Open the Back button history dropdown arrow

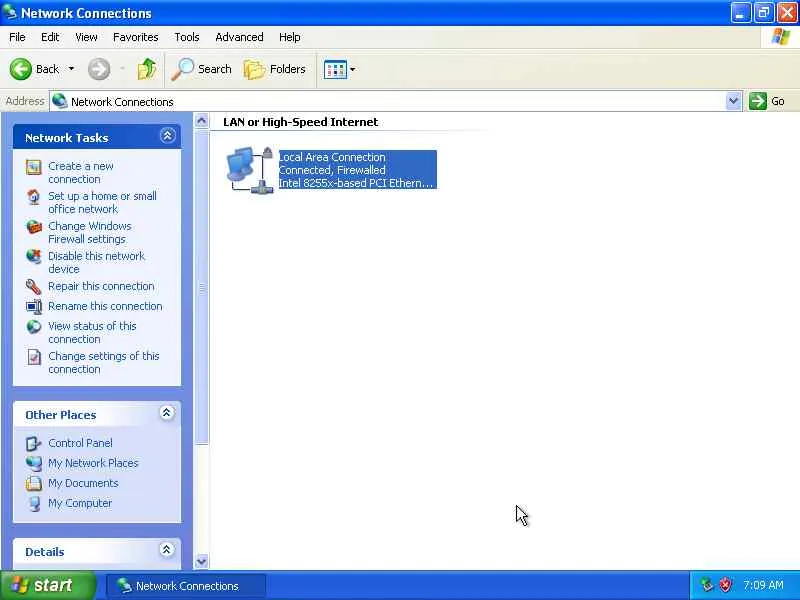point(71,69)
